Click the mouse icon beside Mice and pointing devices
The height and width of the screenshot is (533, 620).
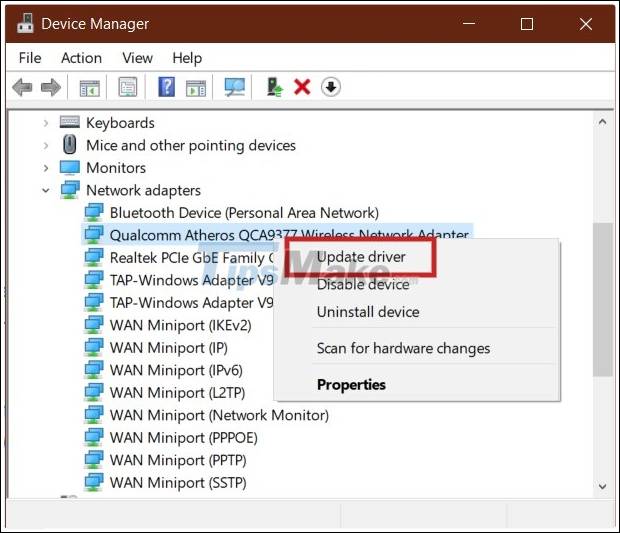click(x=70, y=144)
